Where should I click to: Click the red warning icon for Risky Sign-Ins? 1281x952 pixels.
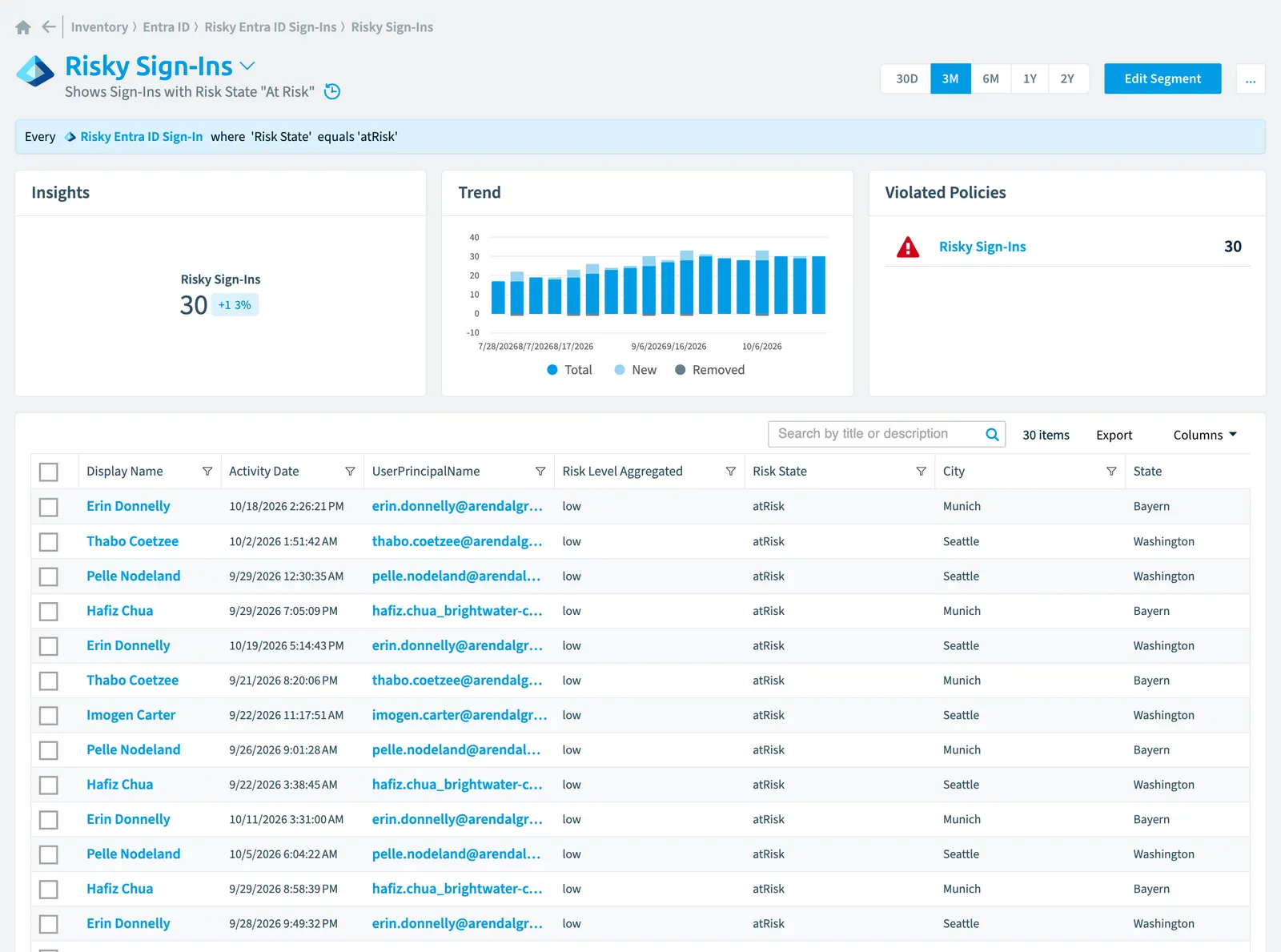tap(908, 247)
